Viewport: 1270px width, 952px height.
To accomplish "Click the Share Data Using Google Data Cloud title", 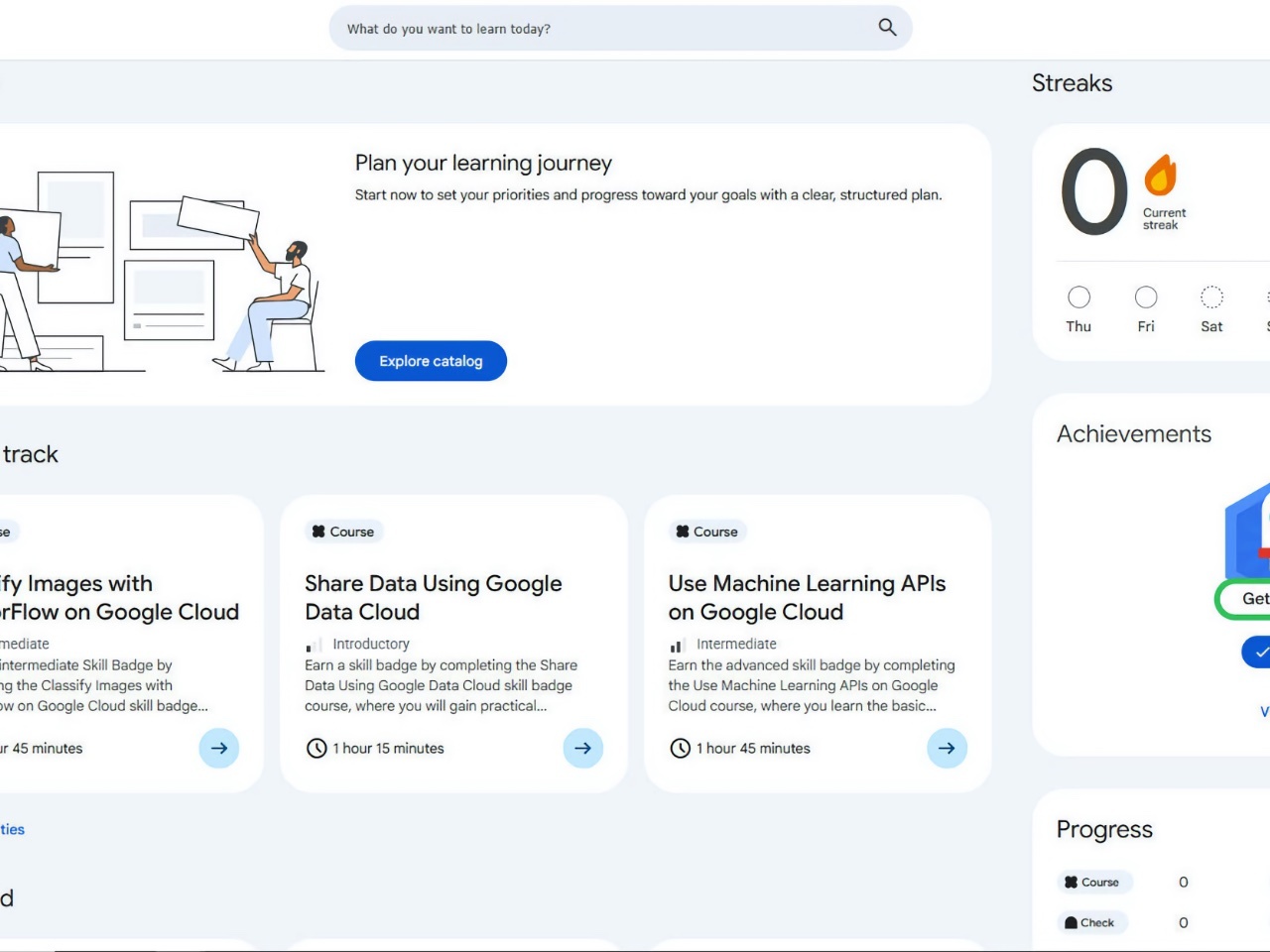I will (x=434, y=597).
